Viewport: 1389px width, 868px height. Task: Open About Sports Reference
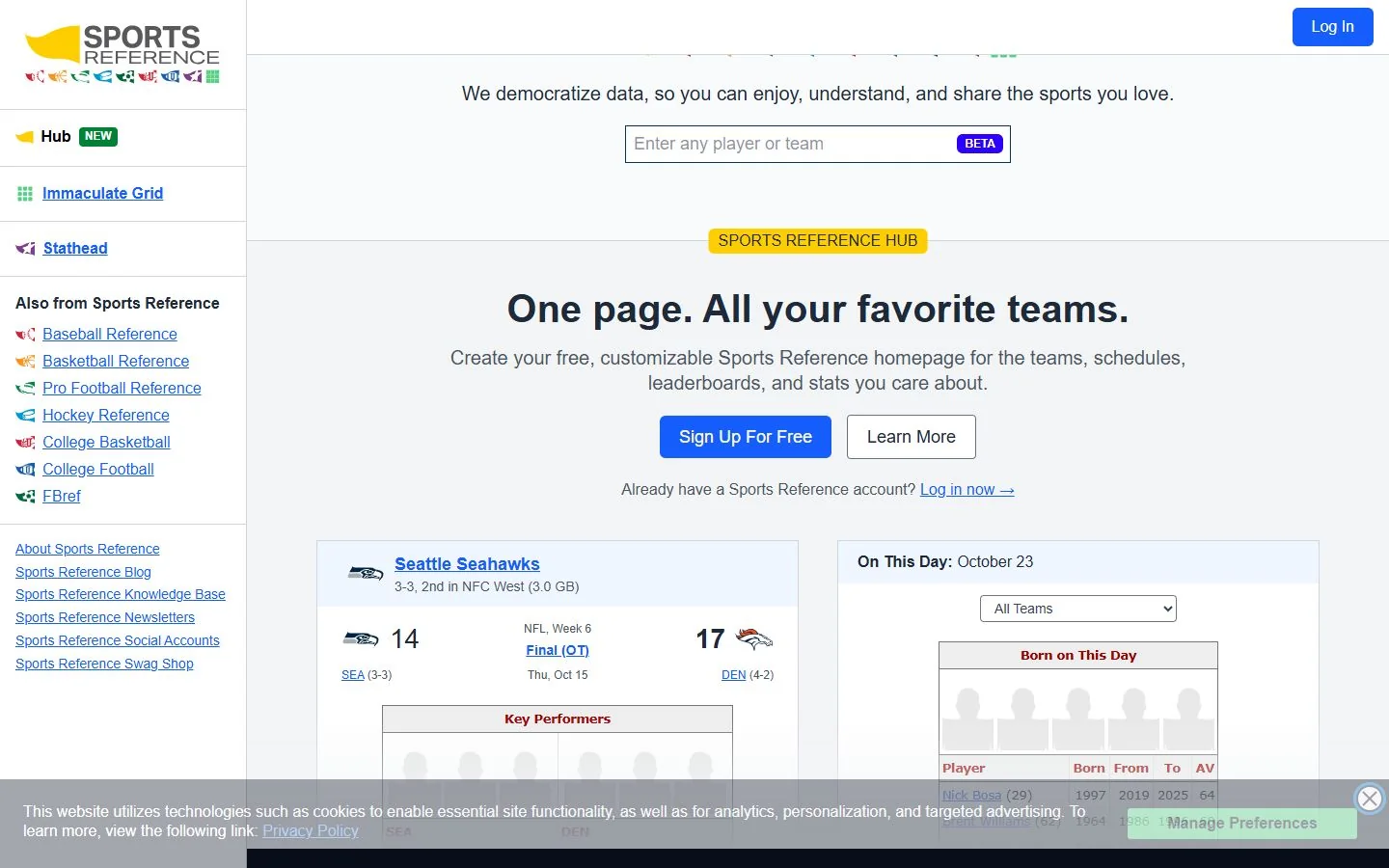point(88,549)
